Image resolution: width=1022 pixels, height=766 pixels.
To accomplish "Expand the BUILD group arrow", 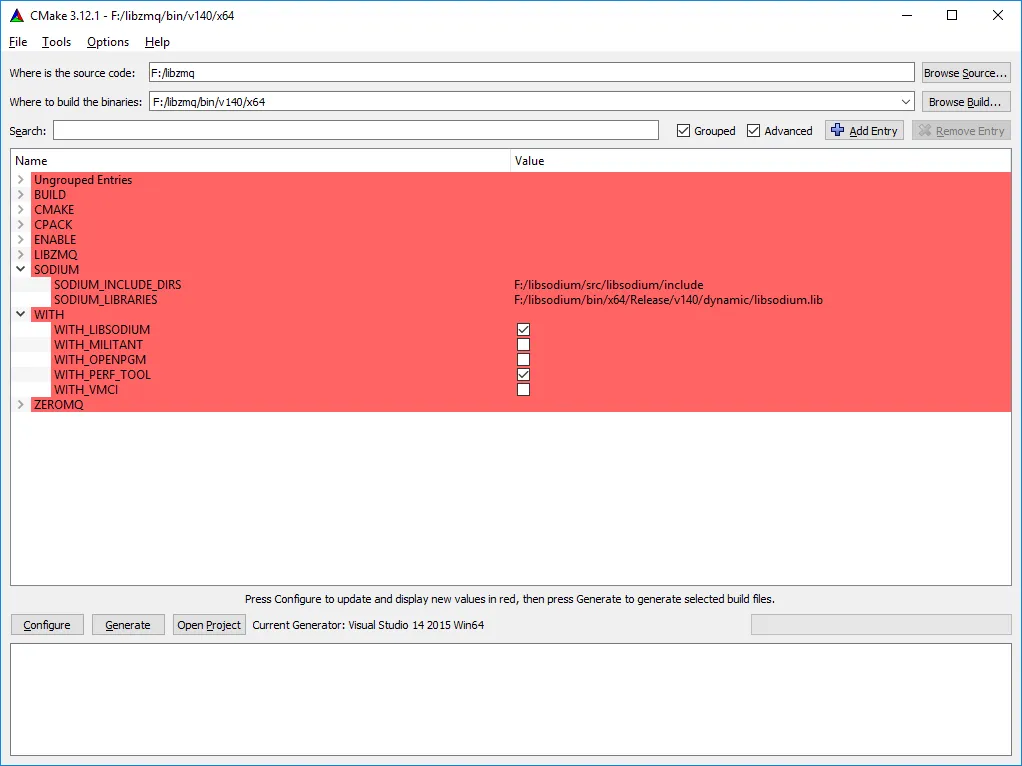I will (20, 194).
